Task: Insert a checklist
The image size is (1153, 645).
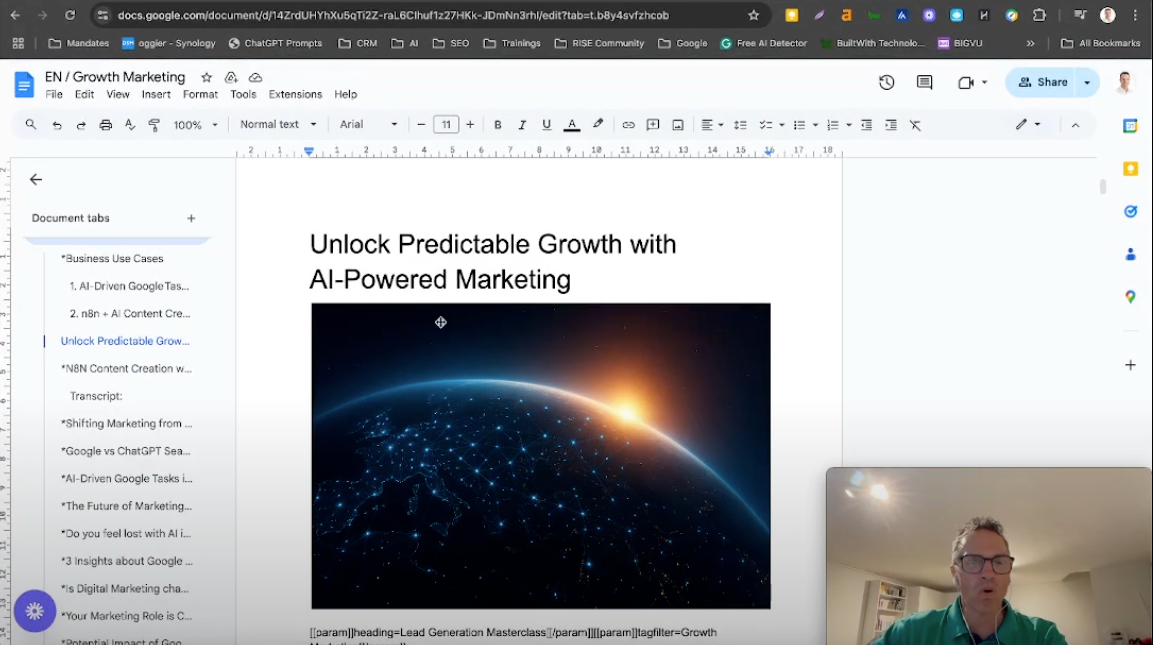Action: tap(765, 125)
